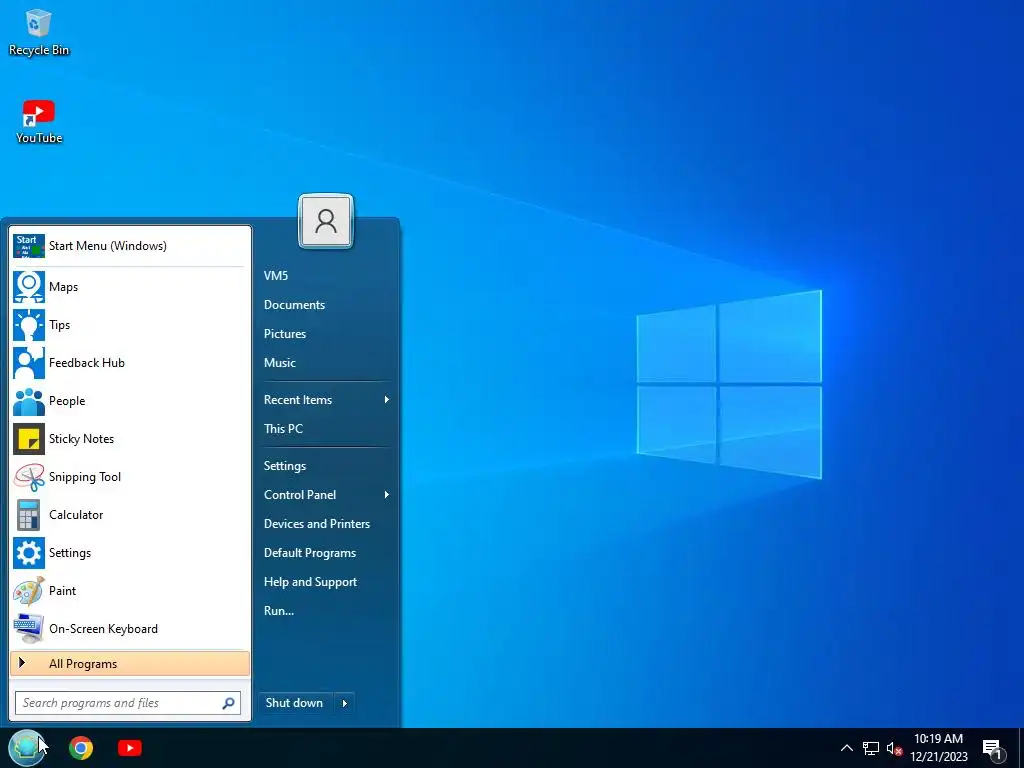
Task: Open the Recycle Bin desktop icon
Action: point(39,33)
